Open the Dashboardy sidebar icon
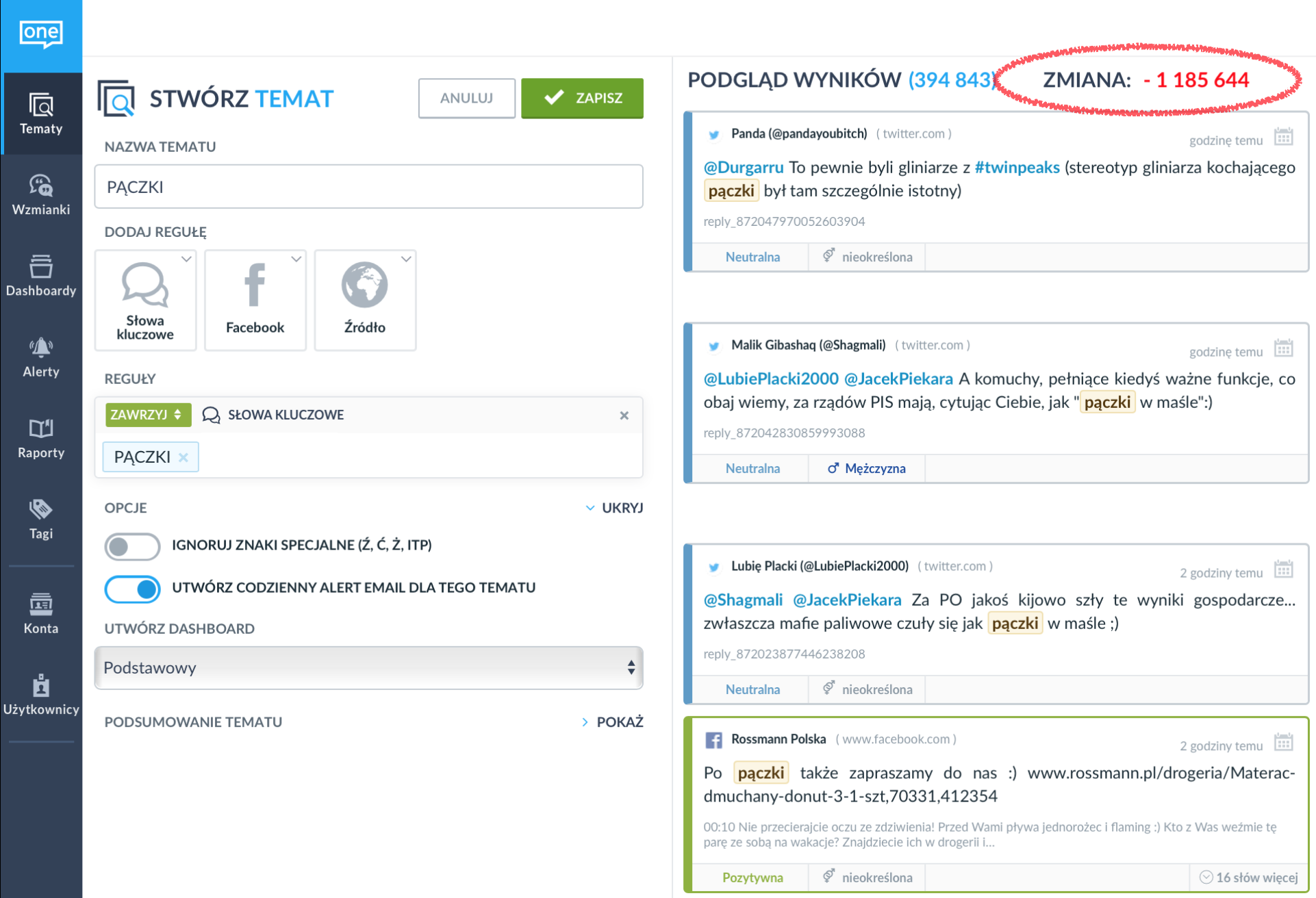 point(40,275)
